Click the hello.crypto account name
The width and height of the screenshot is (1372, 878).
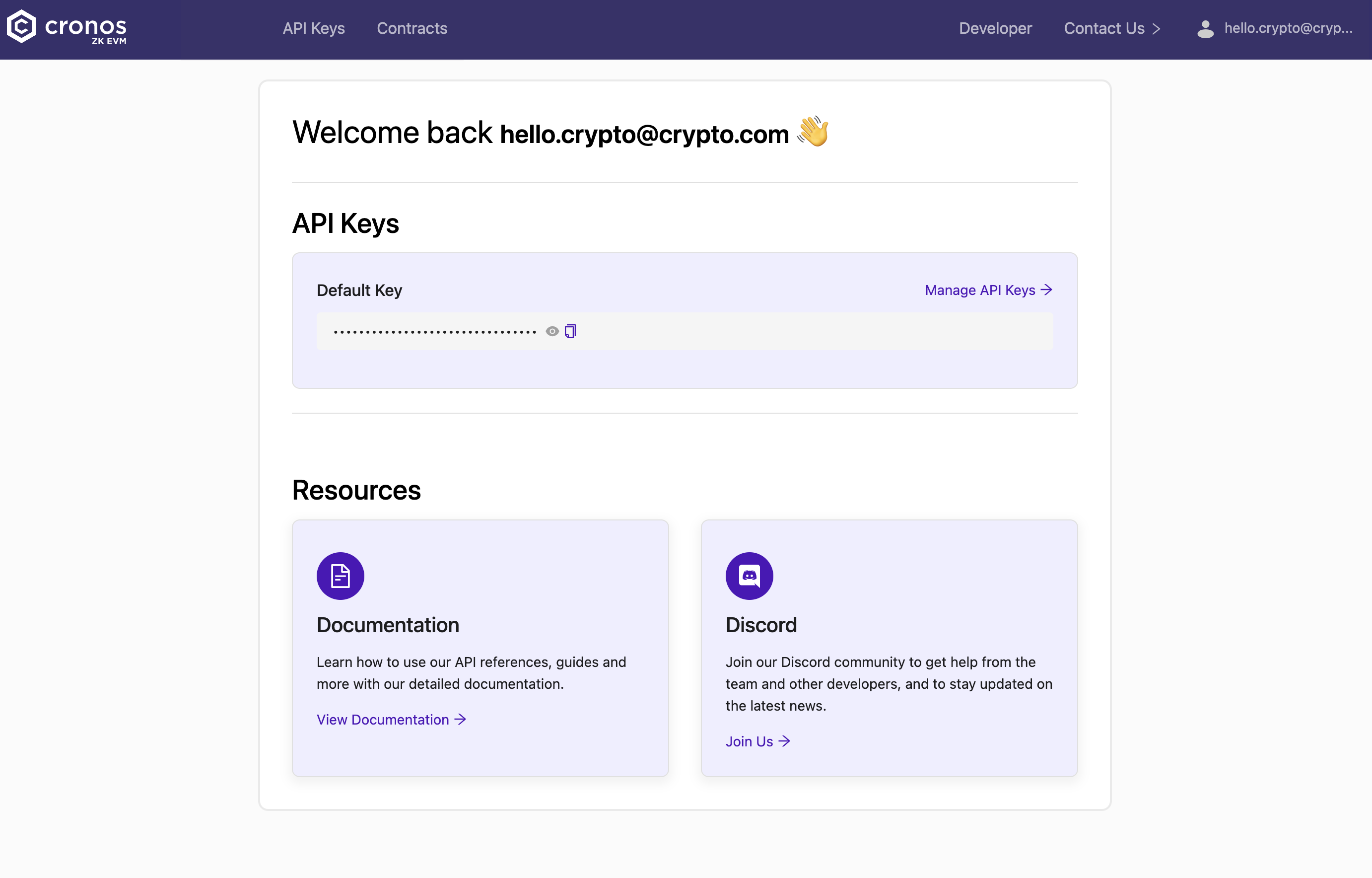tap(1290, 28)
